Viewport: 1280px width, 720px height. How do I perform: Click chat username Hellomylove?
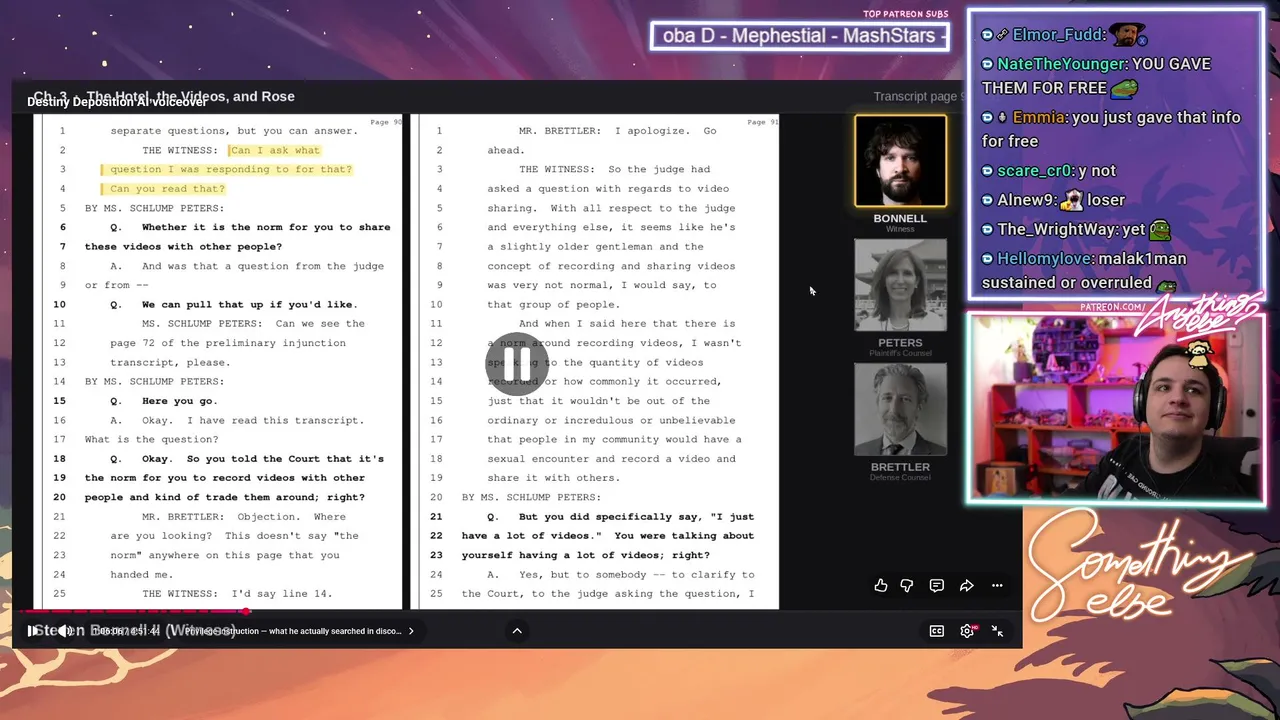click(x=1046, y=258)
